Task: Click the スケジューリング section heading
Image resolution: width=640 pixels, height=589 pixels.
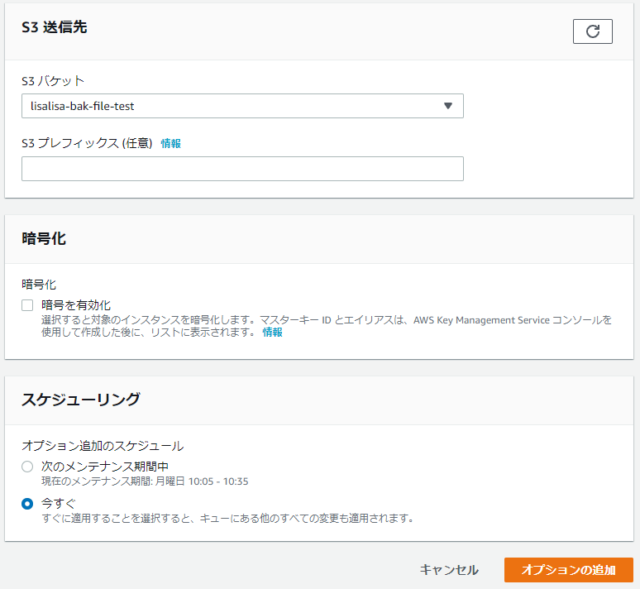Action: (81, 399)
